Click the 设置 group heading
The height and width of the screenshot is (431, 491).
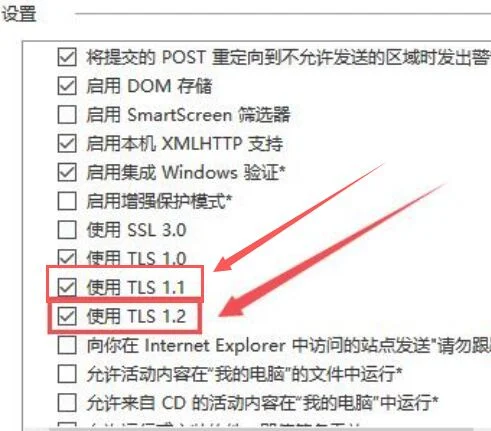(x=19, y=14)
